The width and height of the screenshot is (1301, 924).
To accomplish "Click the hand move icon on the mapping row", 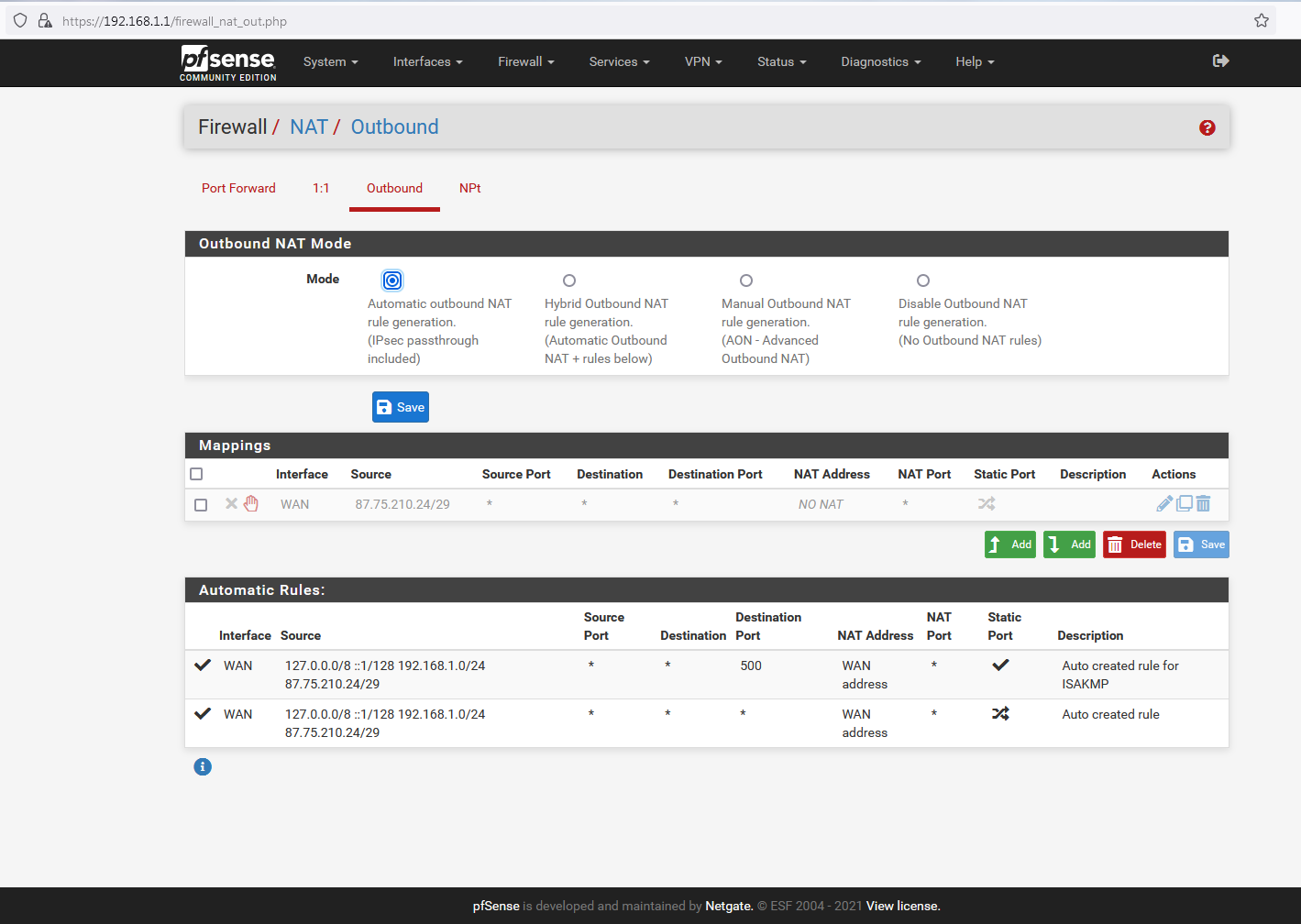I will pyautogui.click(x=251, y=503).
